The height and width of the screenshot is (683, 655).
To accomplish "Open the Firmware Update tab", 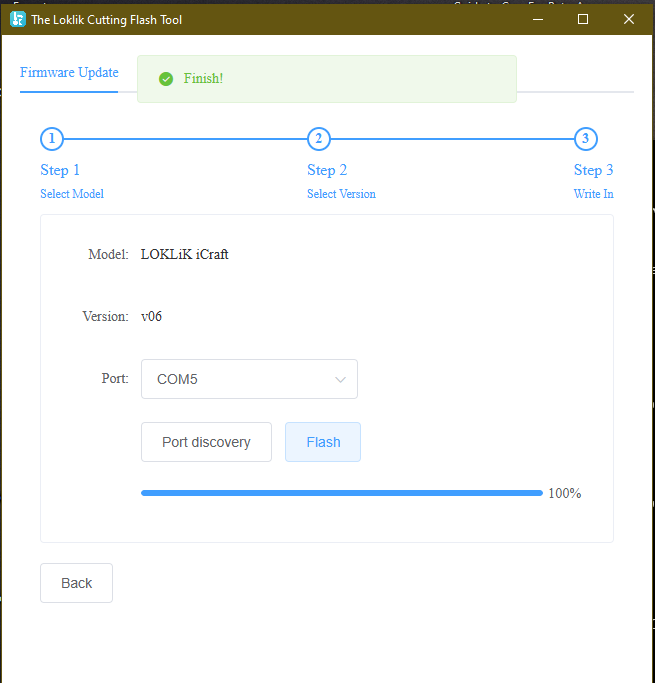I will pyautogui.click(x=69, y=72).
